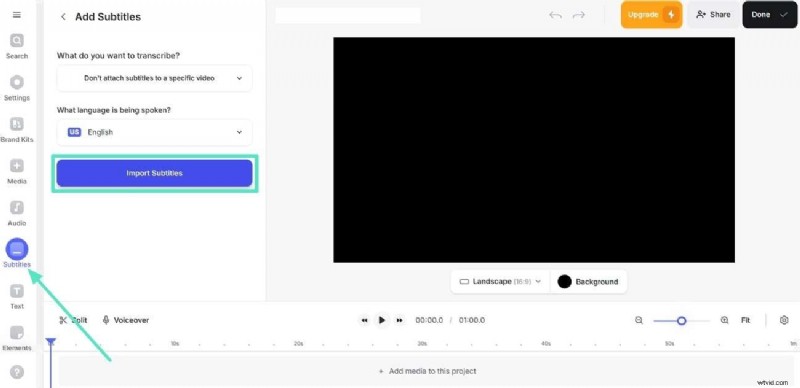Click the 00:00.0 current time
This screenshot has height=388, width=800.
coord(429,320)
